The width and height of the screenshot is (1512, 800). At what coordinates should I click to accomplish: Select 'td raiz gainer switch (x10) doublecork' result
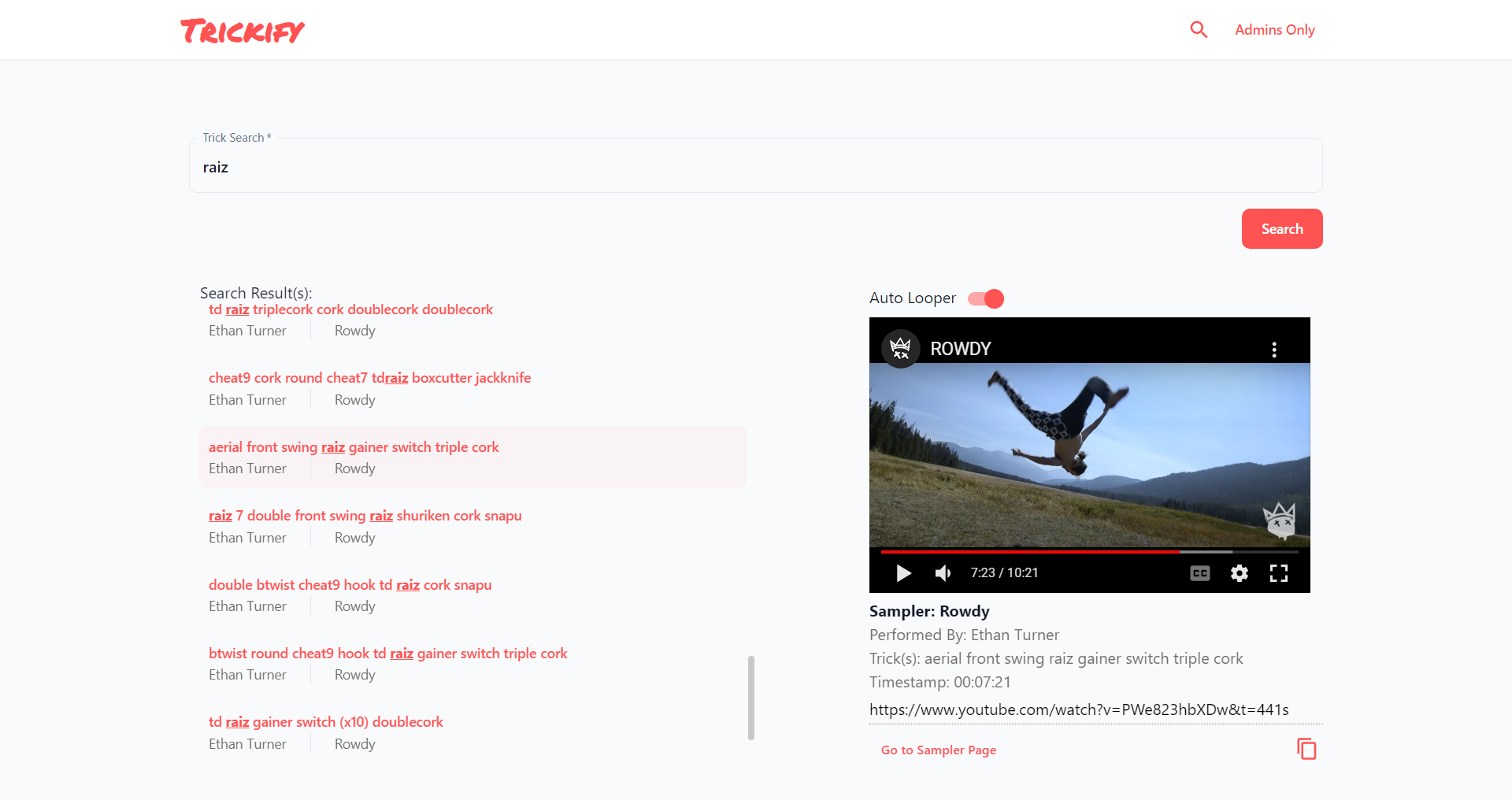tap(472, 732)
